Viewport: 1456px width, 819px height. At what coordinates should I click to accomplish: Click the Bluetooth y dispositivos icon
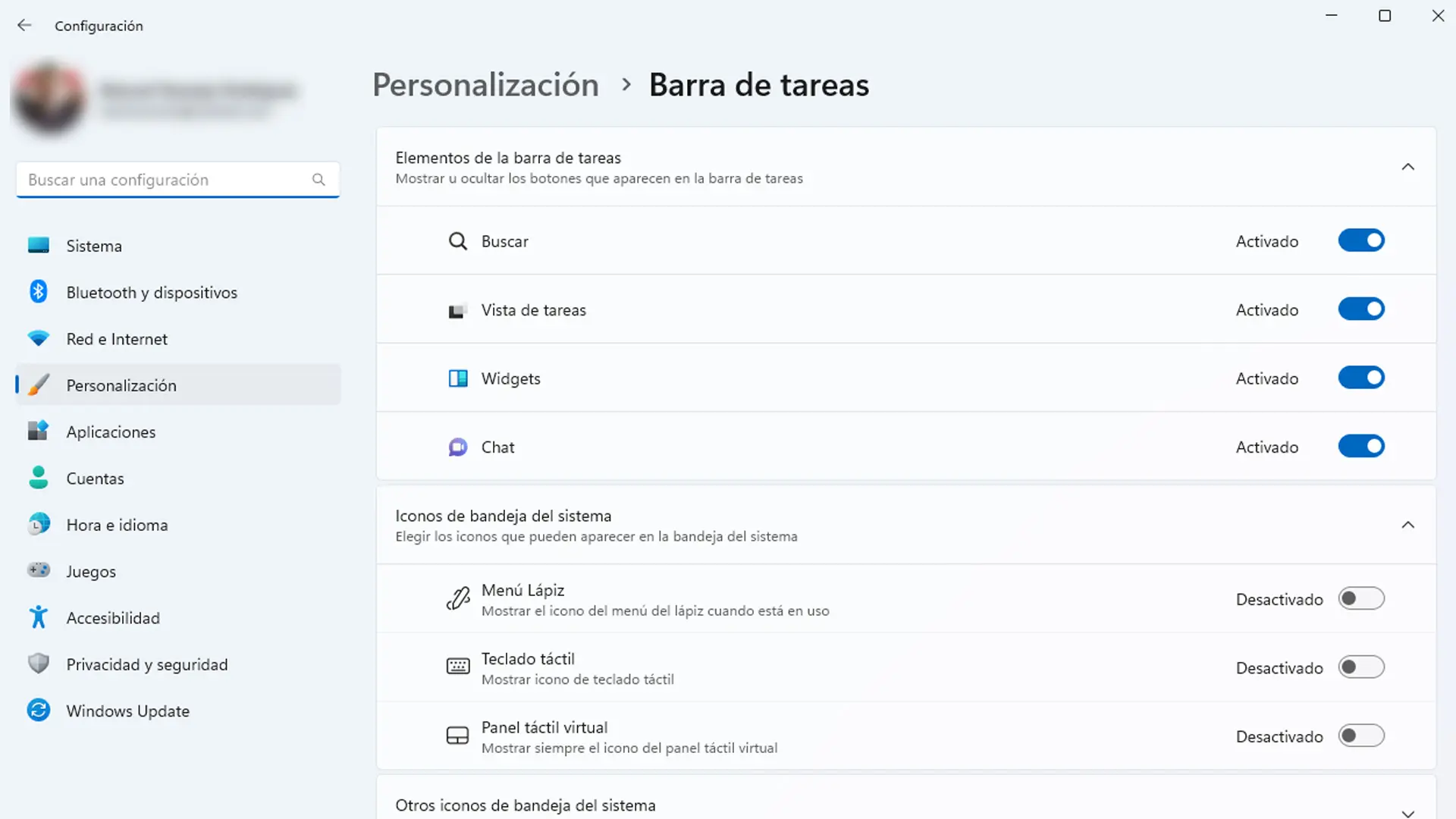coord(39,292)
